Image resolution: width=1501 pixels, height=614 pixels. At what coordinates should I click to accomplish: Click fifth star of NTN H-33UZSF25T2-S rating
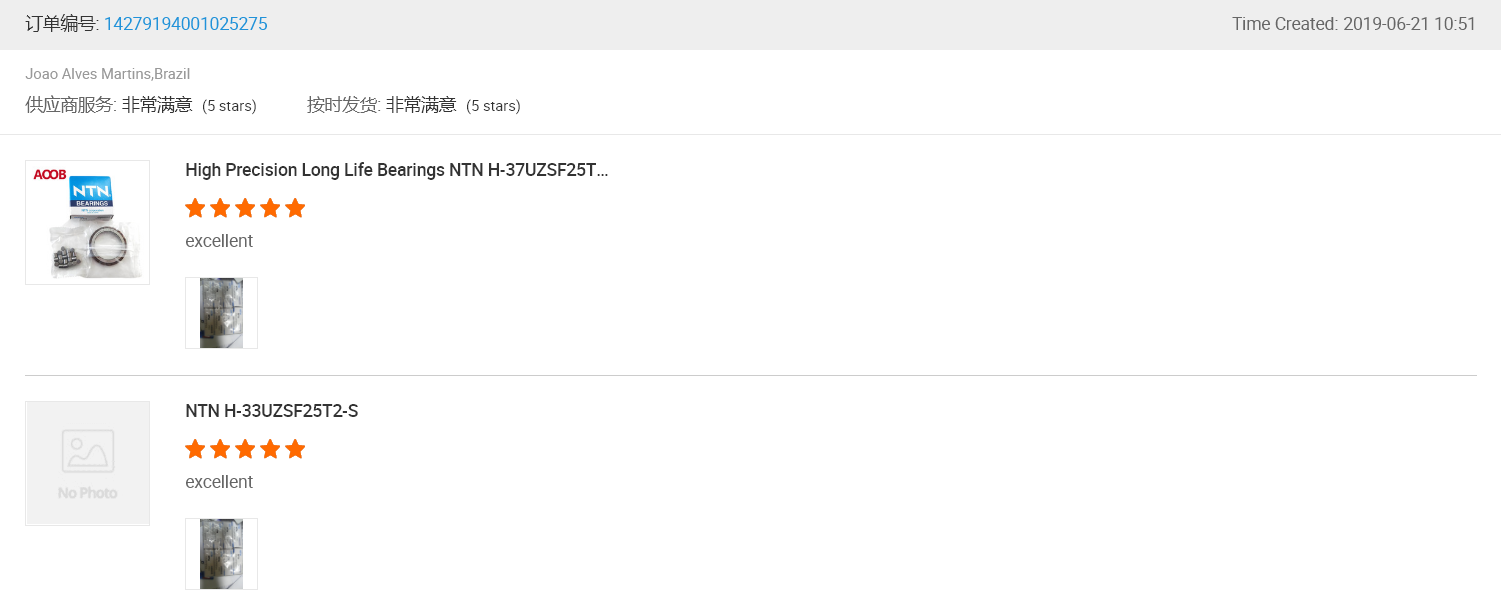tap(295, 449)
